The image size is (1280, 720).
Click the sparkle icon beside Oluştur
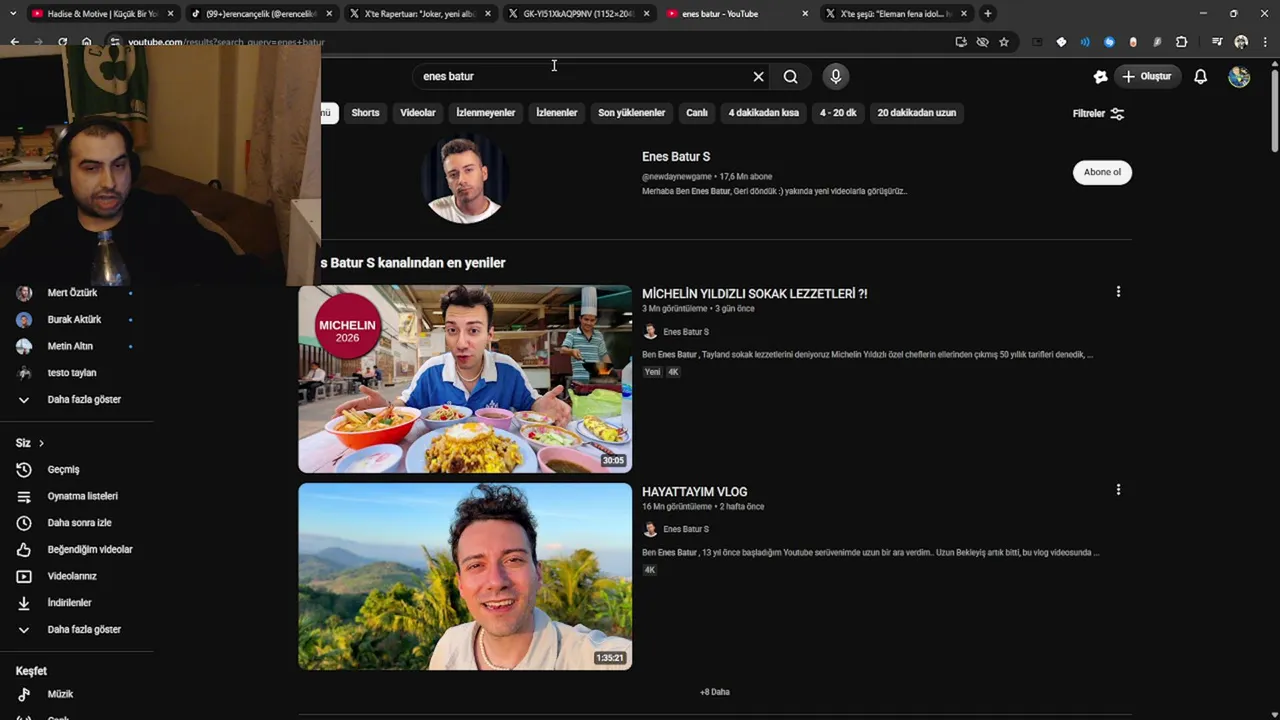[1100, 76]
